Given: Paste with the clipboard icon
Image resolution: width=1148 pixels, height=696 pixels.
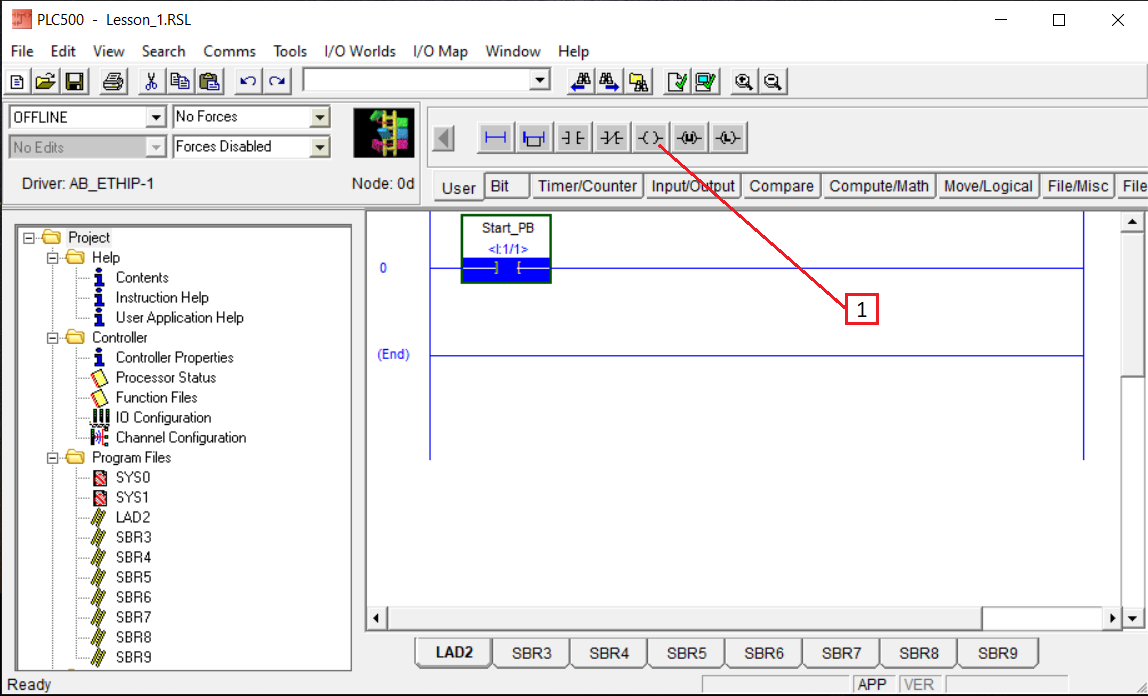Looking at the screenshot, I should coord(209,81).
